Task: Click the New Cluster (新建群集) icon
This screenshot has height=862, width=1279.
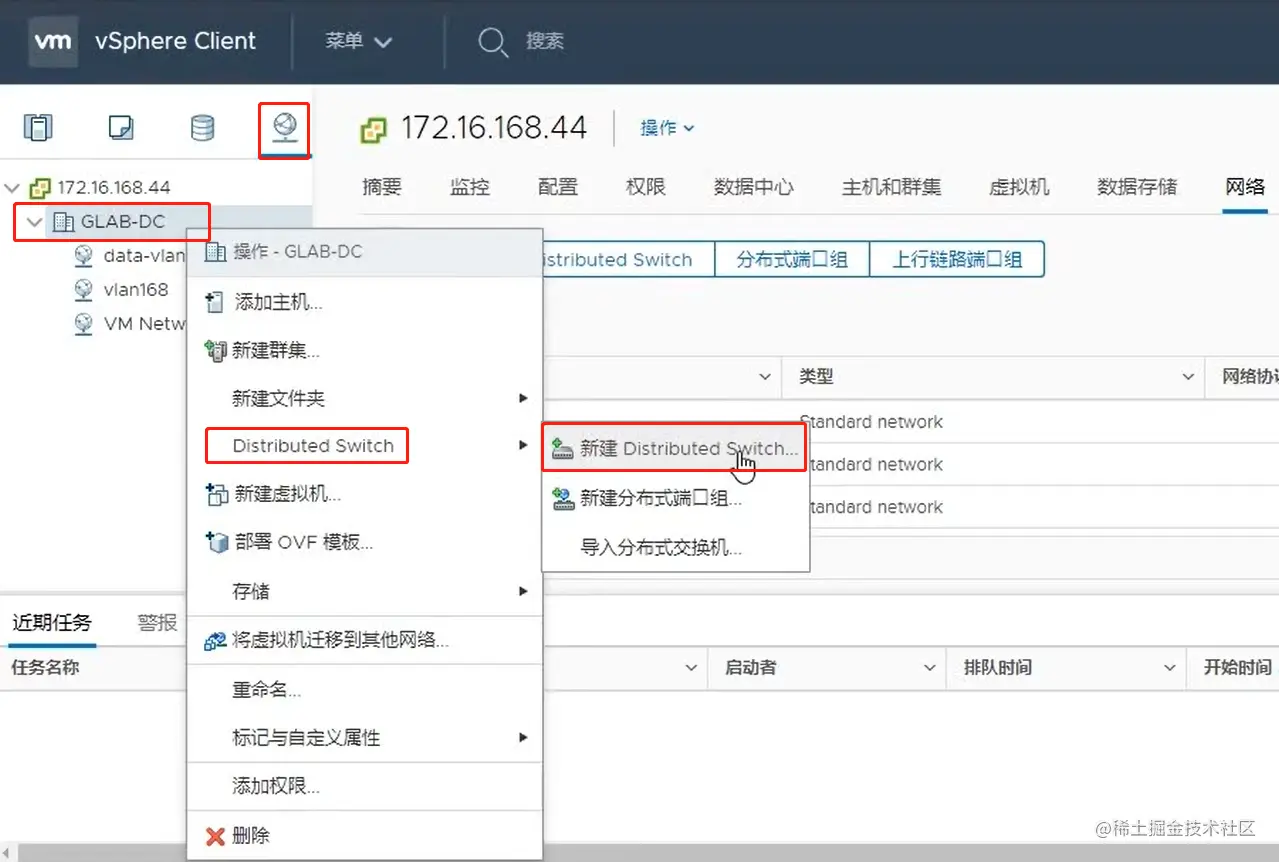Action: (x=215, y=351)
